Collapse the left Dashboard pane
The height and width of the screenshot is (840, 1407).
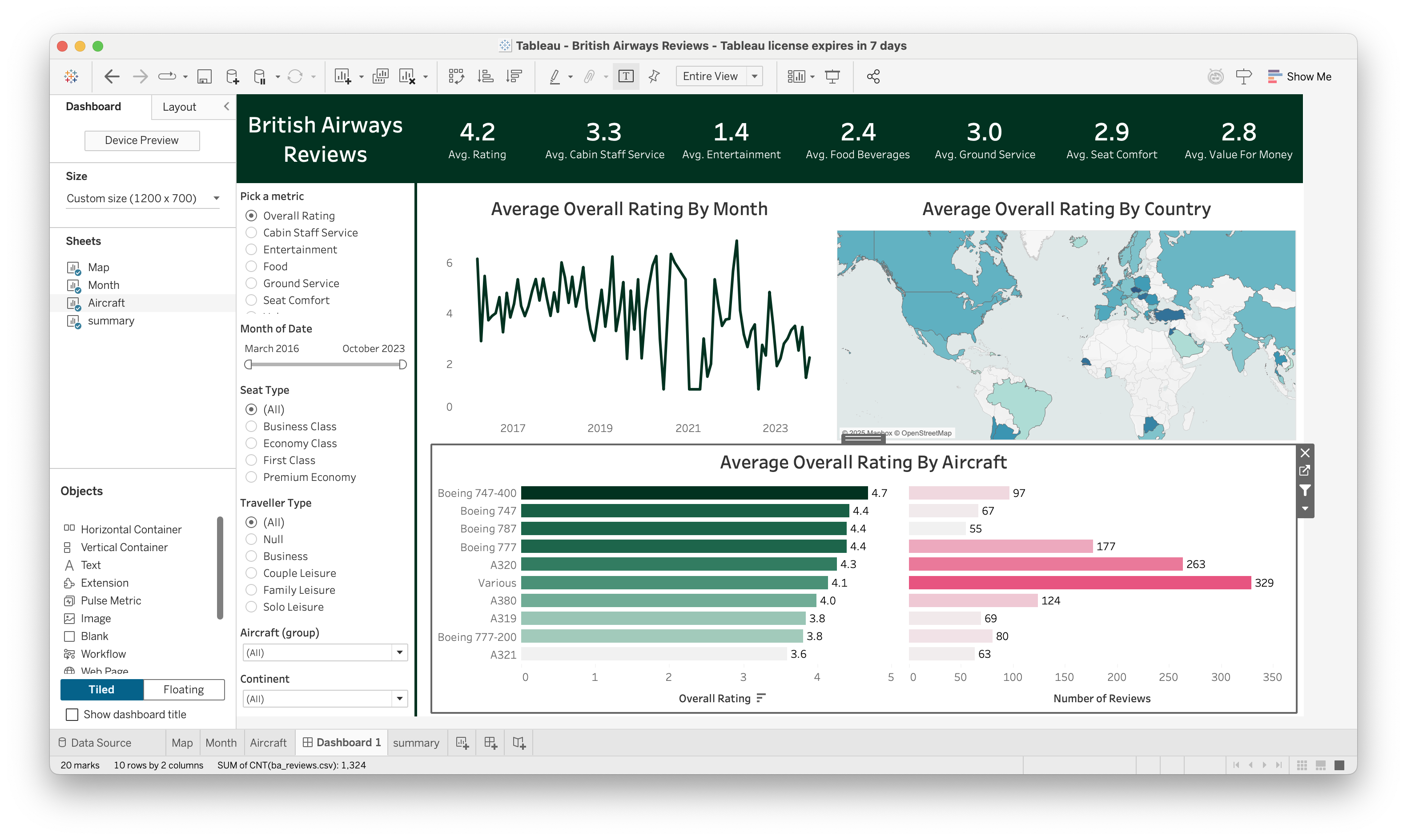click(226, 106)
